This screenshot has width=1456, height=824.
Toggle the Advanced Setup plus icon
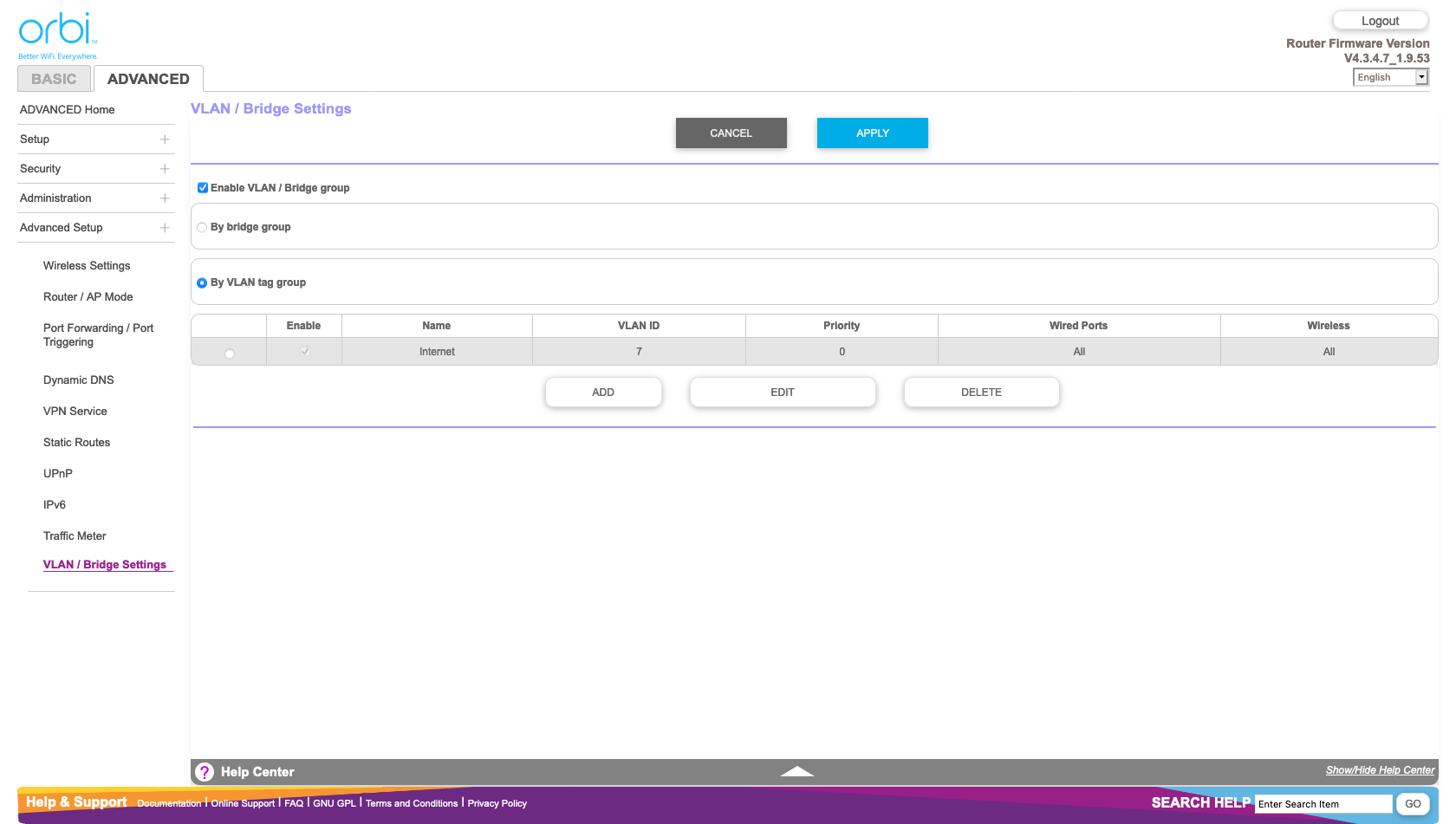pos(165,228)
